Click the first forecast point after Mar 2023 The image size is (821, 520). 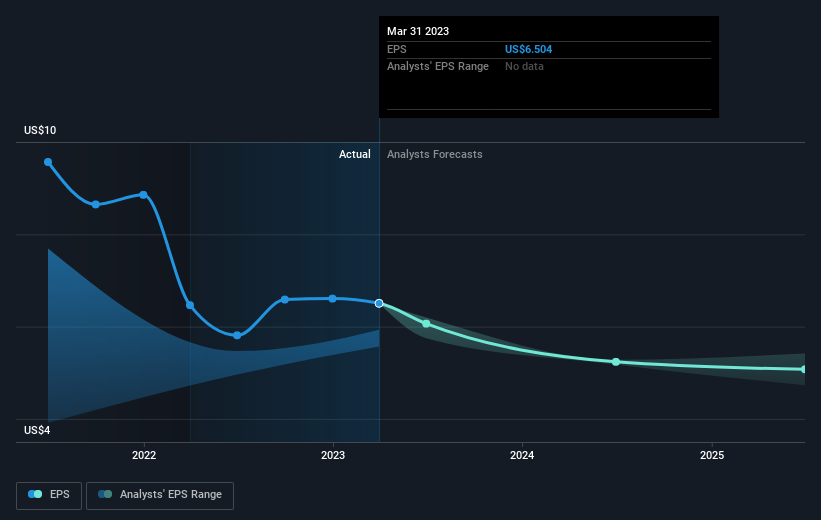[426, 324]
